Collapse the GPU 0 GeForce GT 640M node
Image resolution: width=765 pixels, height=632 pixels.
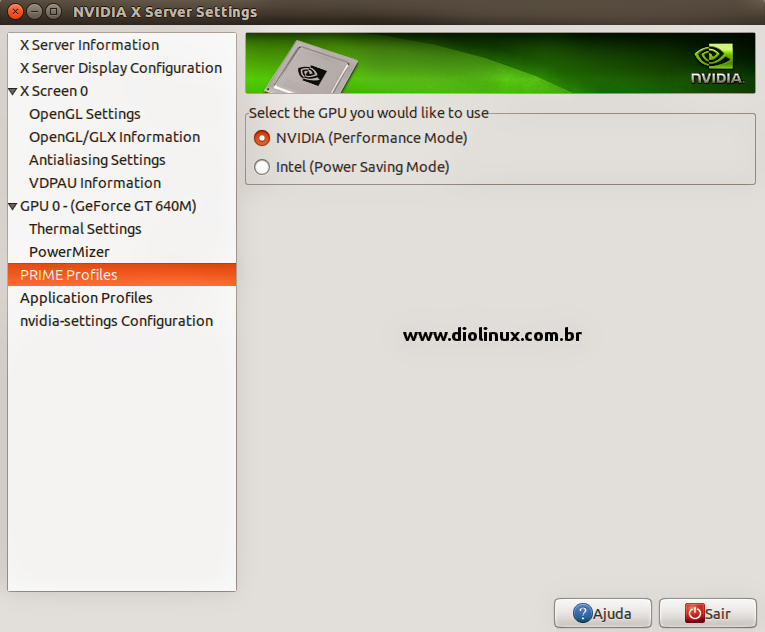click(x=13, y=206)
